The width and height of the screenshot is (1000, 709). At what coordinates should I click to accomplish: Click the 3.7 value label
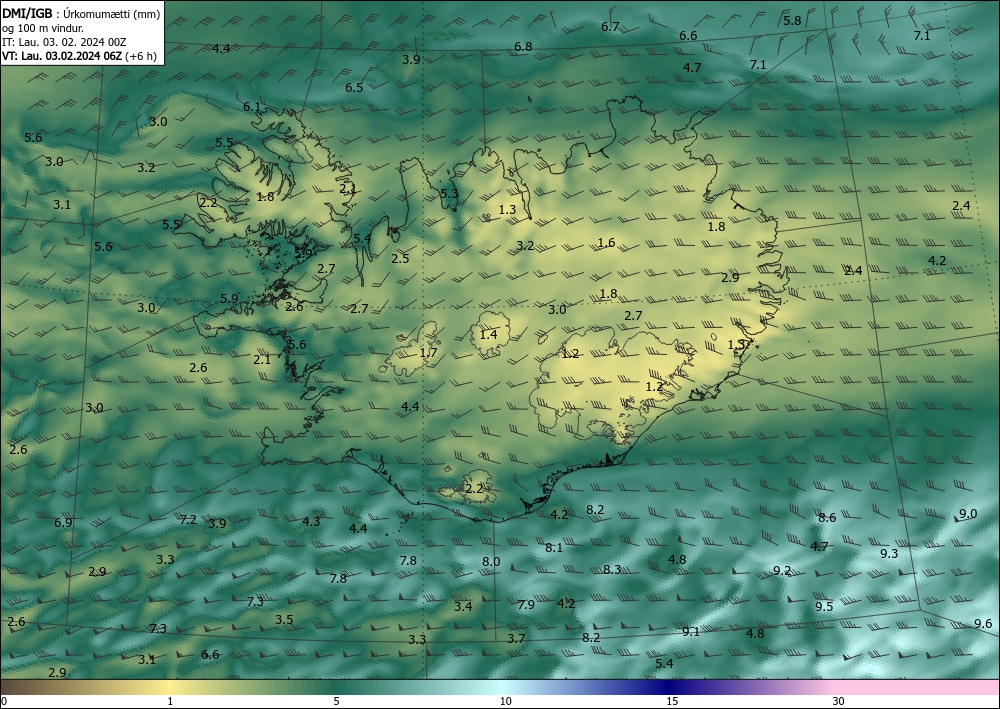(516, 638)
